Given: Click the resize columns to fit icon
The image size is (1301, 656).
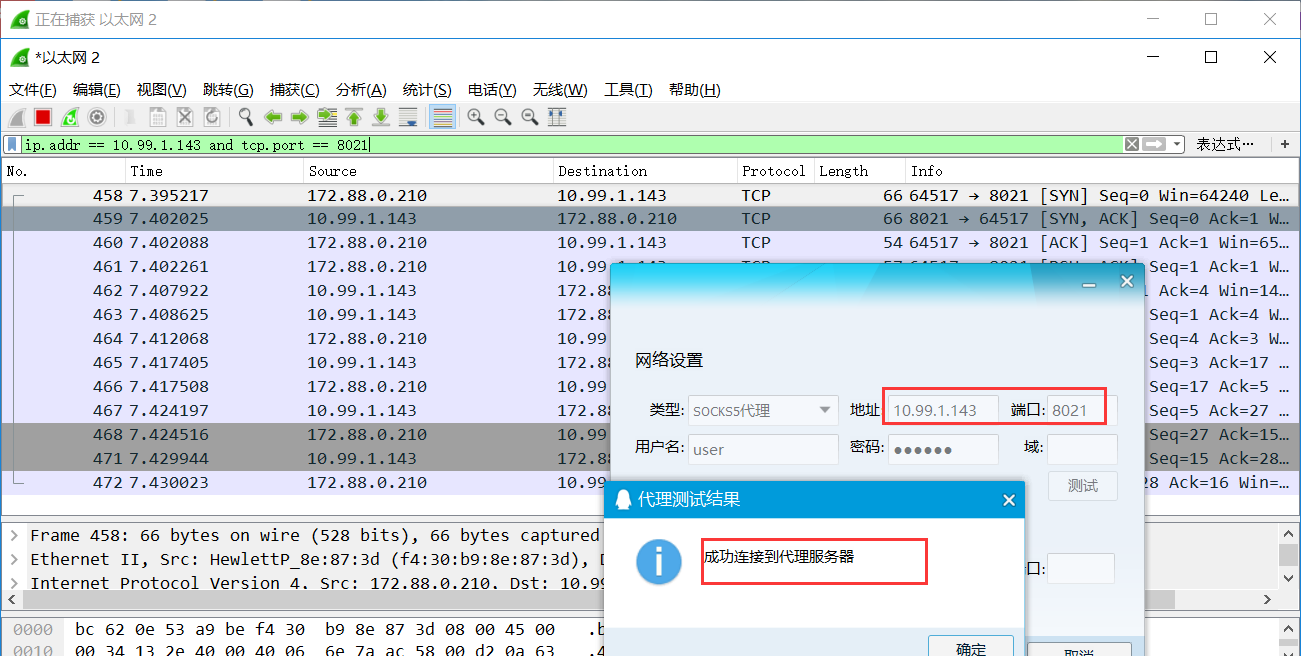Looking at the screenshot, I should (557, 117).
